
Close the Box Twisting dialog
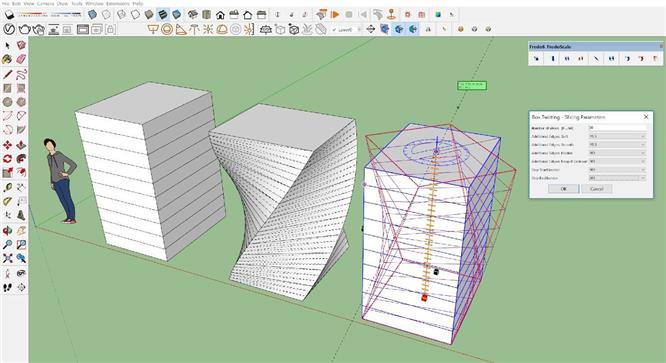point(646,116)
